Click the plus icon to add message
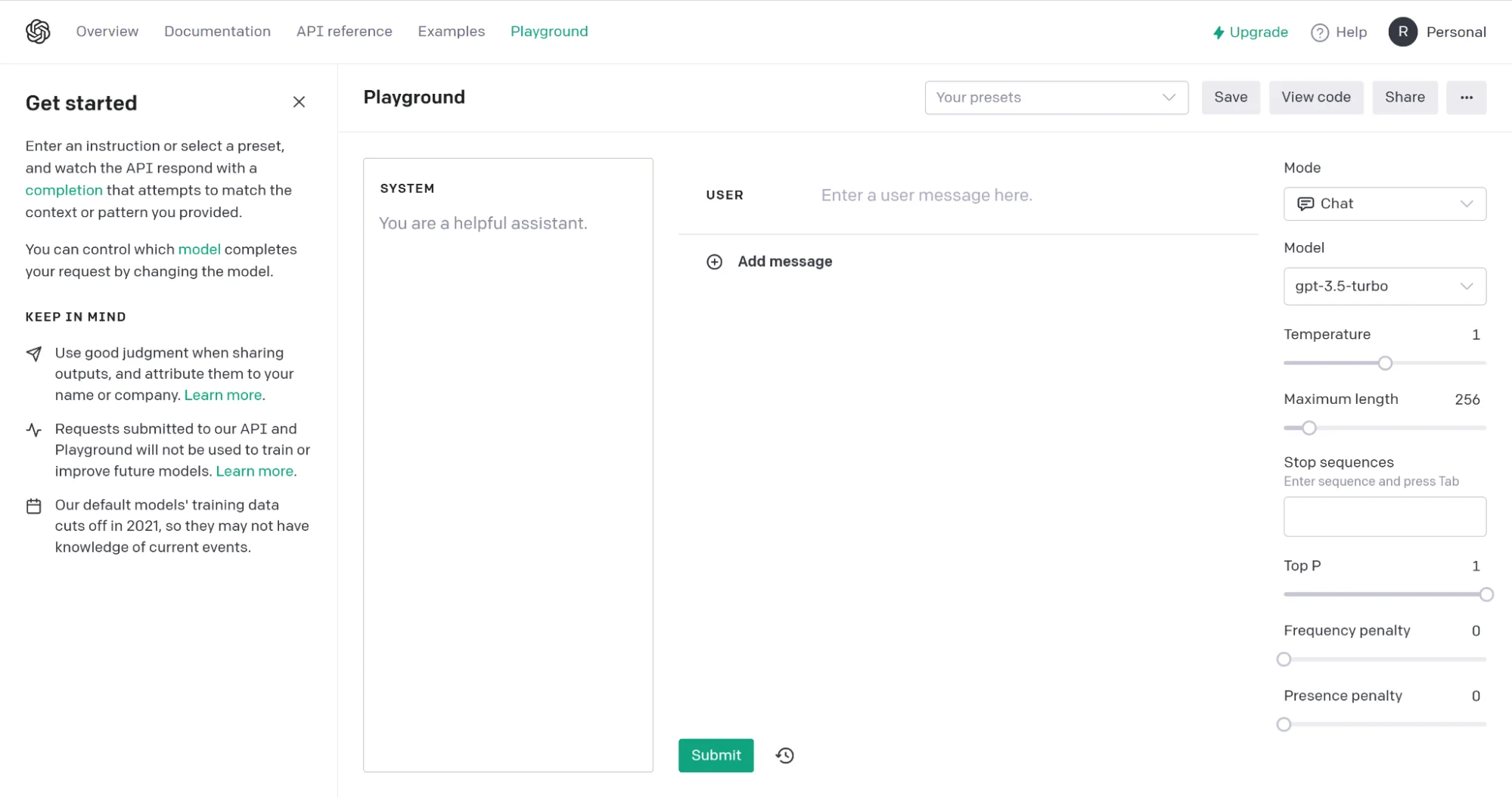 click(714, 262)
